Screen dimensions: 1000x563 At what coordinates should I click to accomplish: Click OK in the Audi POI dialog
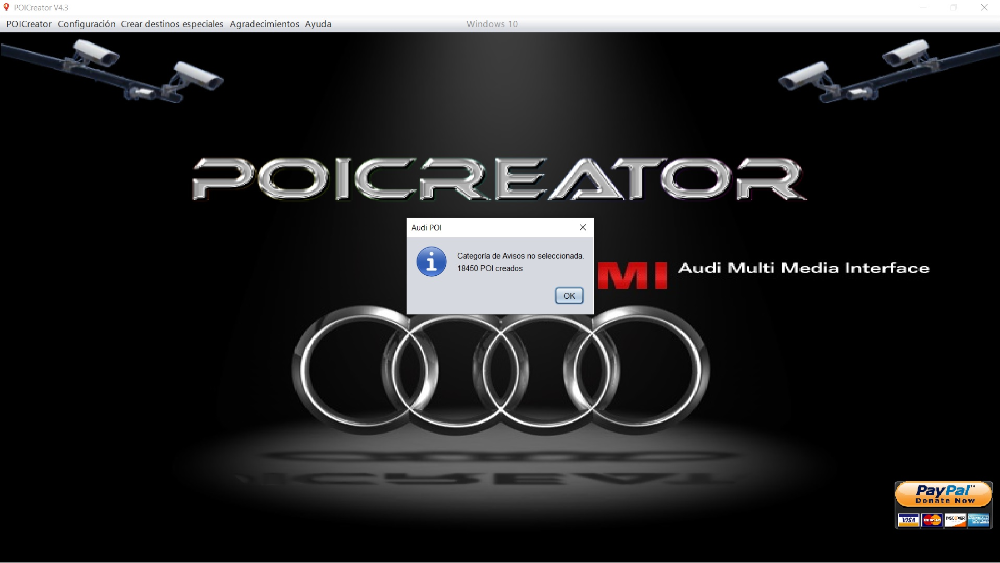pyautogui.click(x=569, y=296)
